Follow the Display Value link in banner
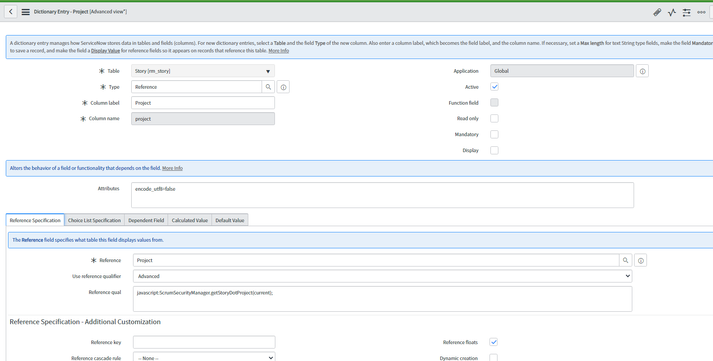This screenshot has width=713, height=361. pyautogui.click(x=105, y=51)
